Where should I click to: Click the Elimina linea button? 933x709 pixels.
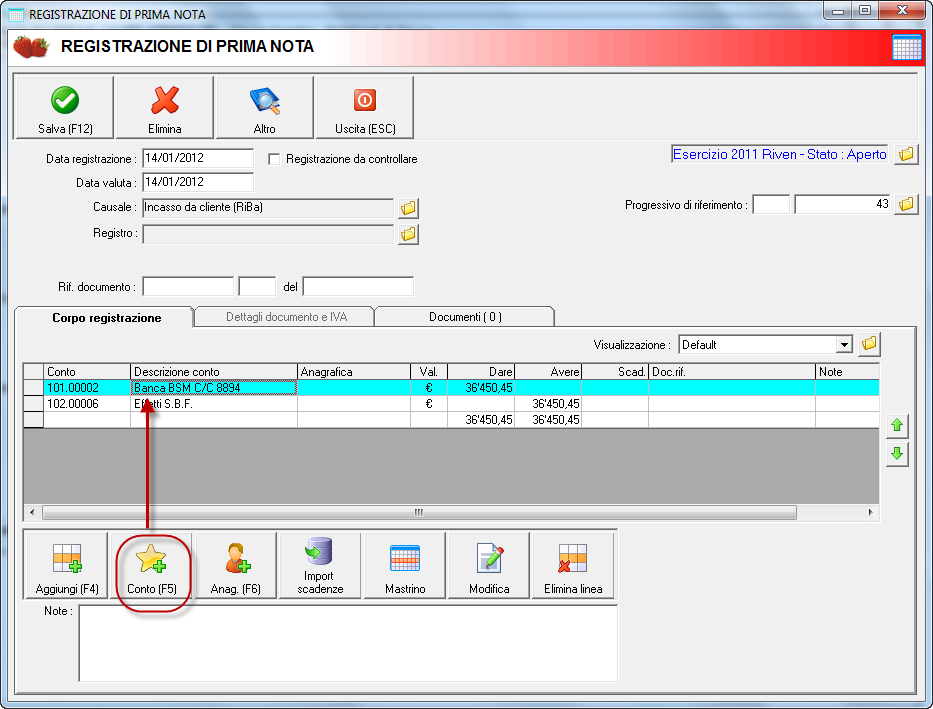click(573, 566)
